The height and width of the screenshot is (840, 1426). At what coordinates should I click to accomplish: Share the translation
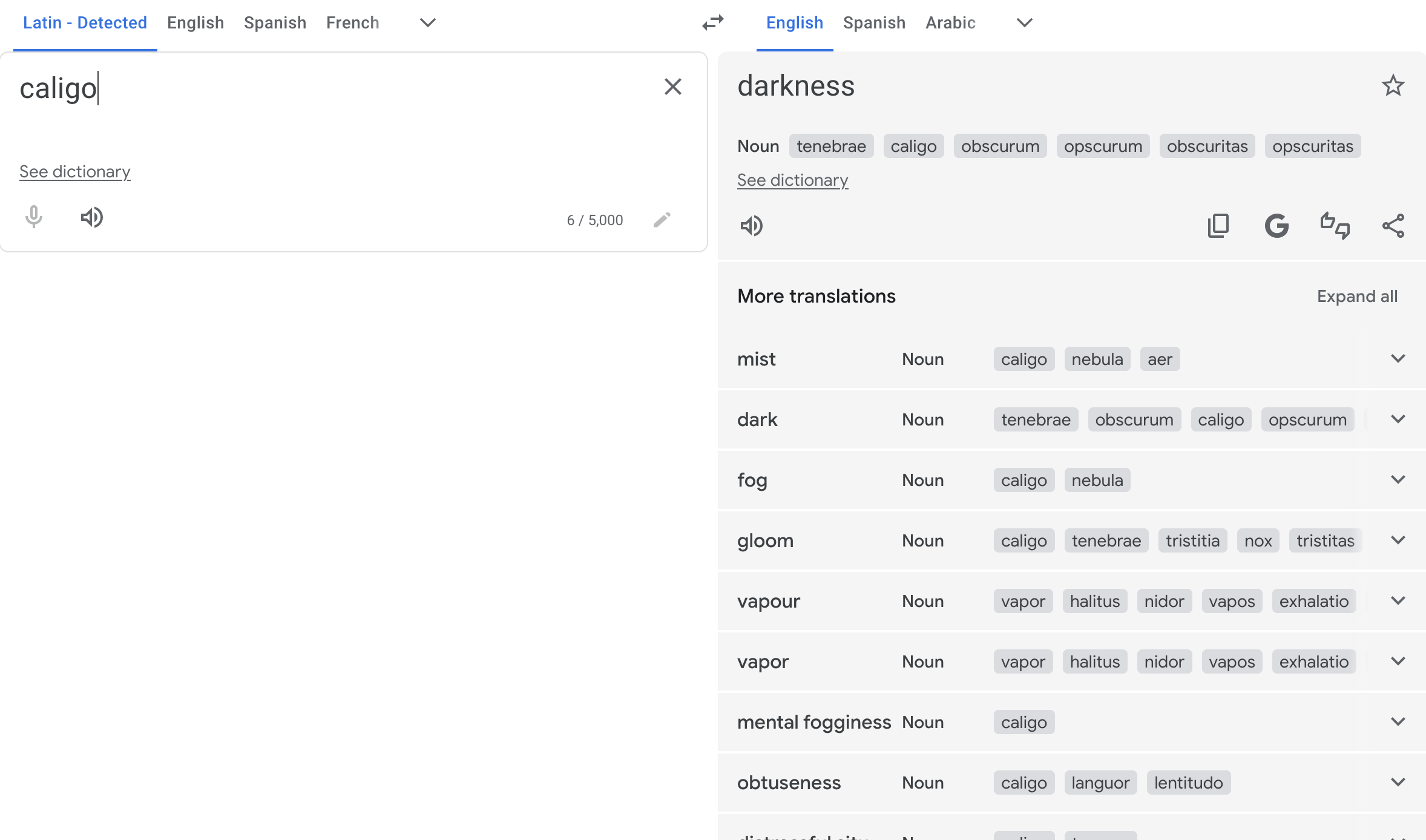pyautogui.click(x=1393, y=226)
